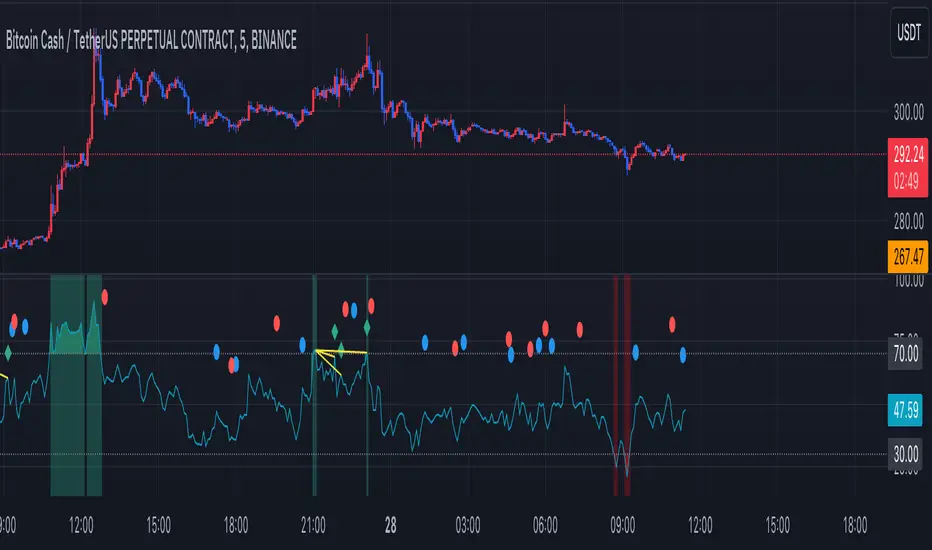Viewport: 932px width, 550px height.
Task: Click the 300.00 price axis label
Action: click(909, 112)
